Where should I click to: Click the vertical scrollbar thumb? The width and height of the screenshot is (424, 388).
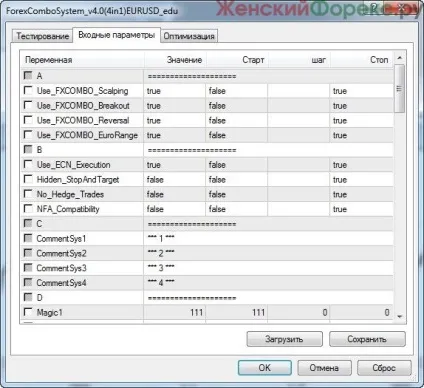400,89
